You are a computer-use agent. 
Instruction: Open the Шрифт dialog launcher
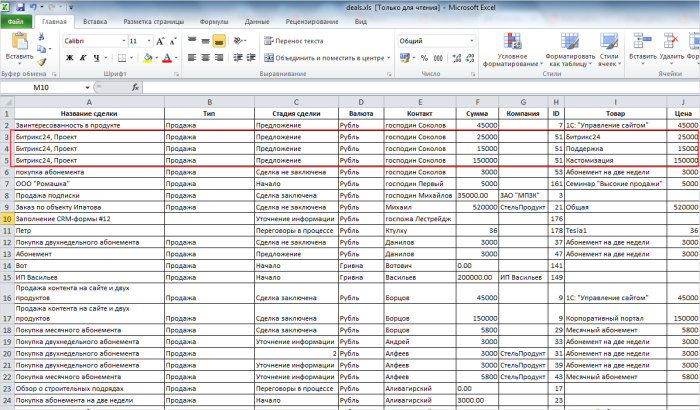176,74
